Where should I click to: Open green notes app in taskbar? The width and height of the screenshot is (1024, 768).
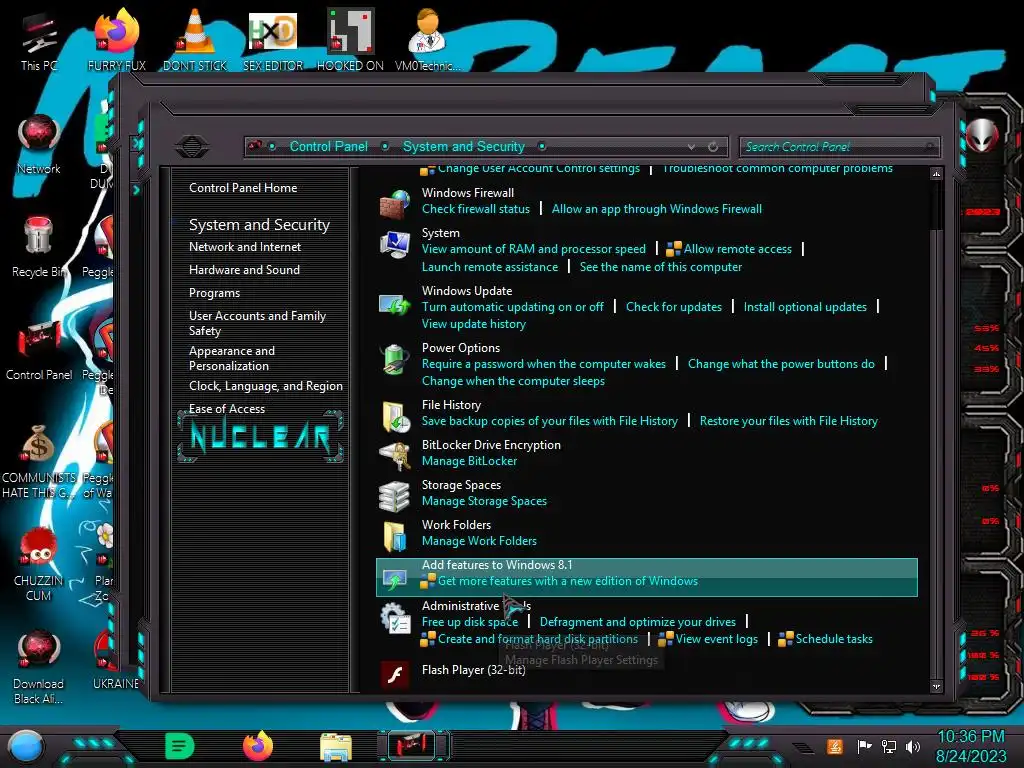click(180, 746)
